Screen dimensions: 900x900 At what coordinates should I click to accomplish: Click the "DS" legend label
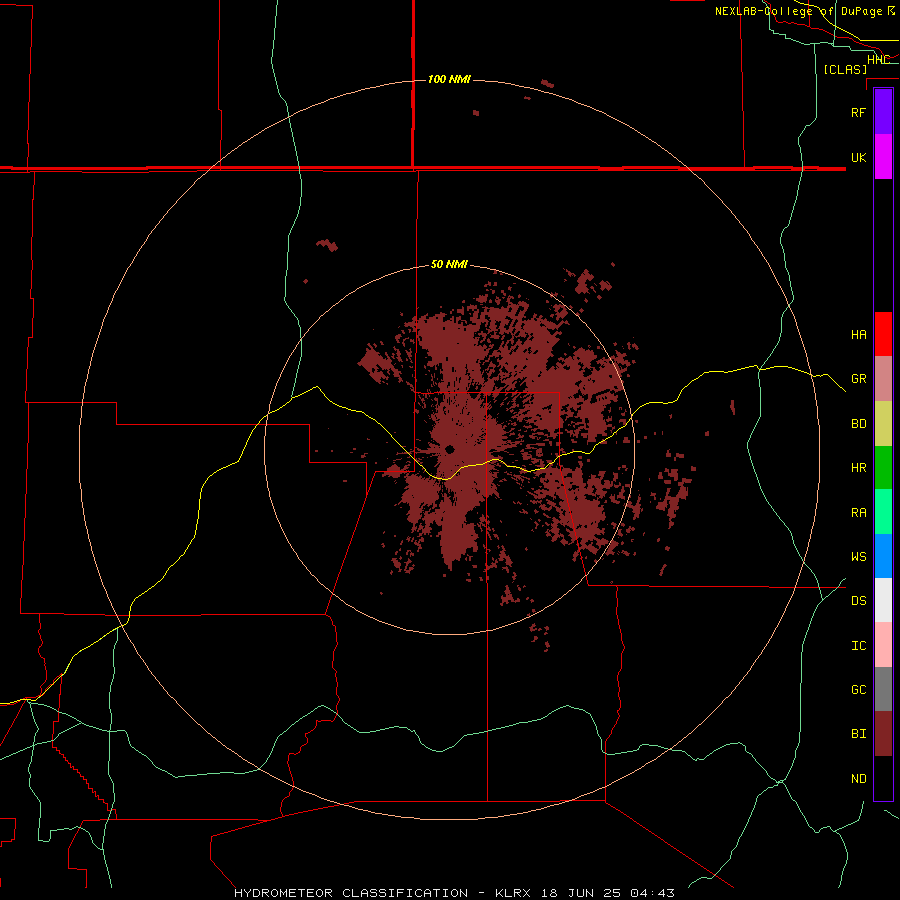pos(859,601)
